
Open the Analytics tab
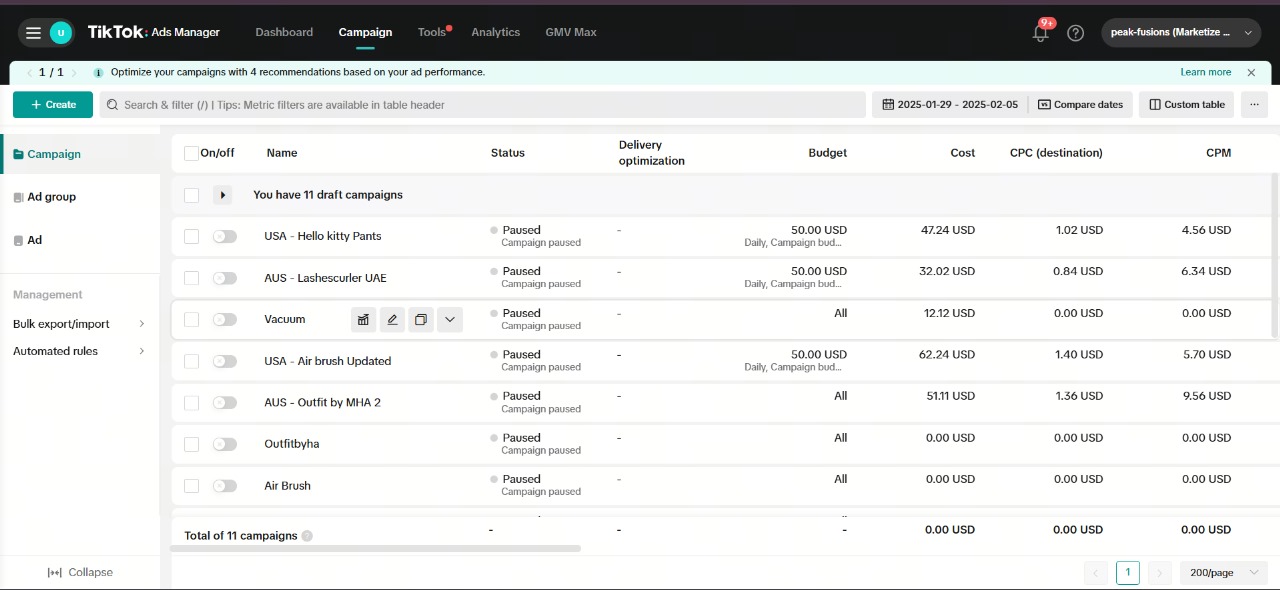coord(496,32)
